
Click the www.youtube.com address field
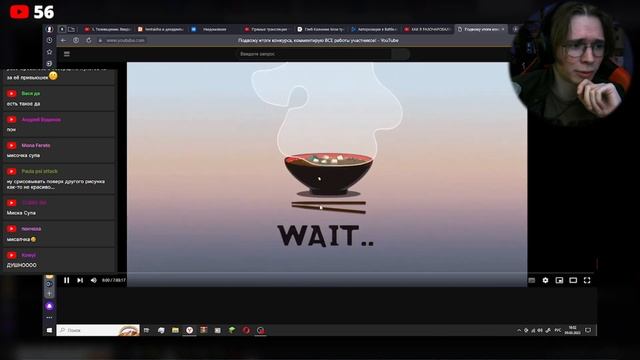coord(125,40)
